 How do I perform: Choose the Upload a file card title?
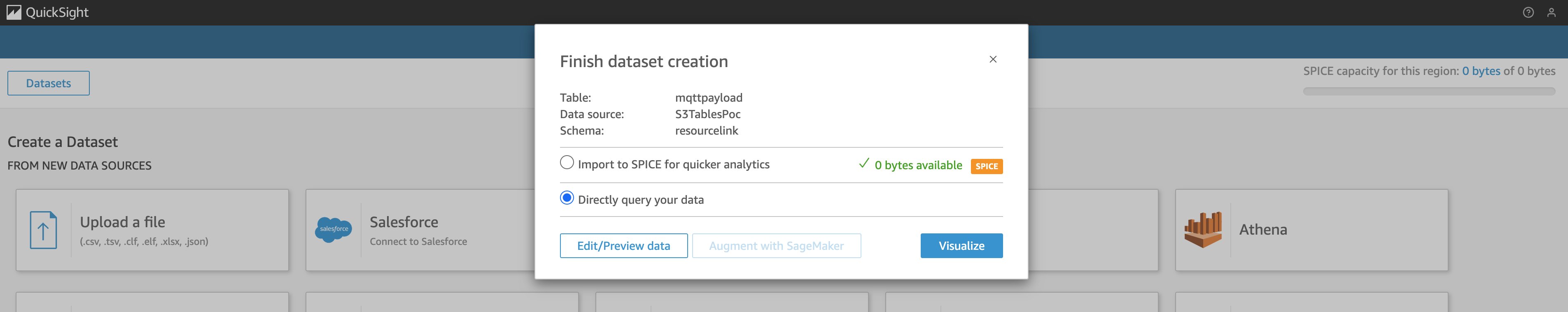(x=122, y=222)
